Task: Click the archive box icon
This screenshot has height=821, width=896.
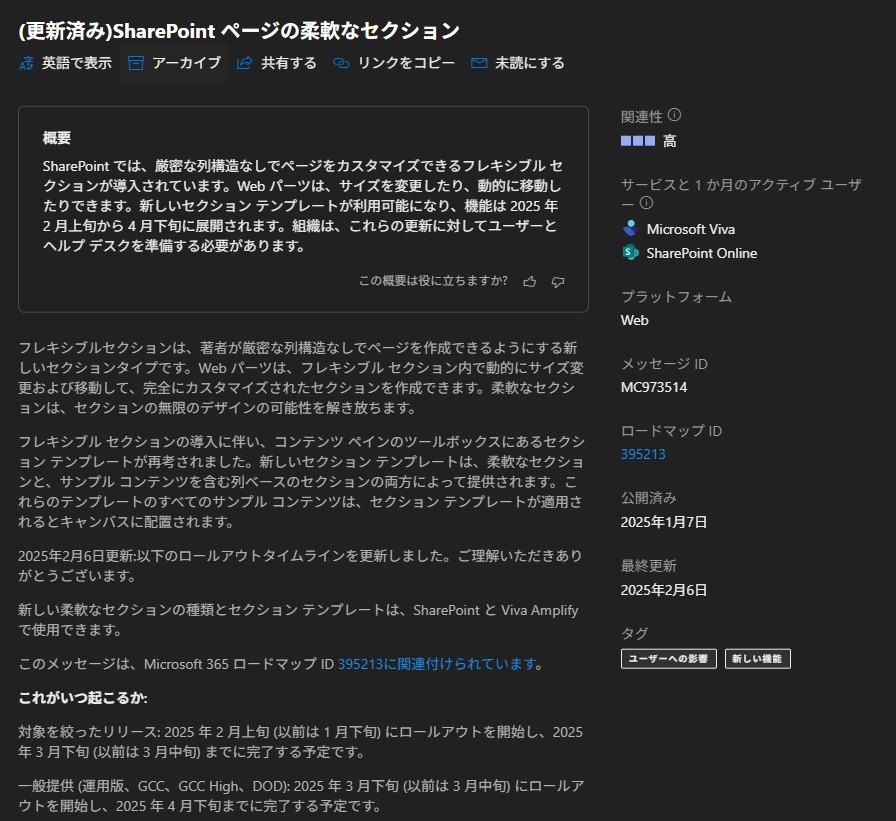Action: point(135,63)
